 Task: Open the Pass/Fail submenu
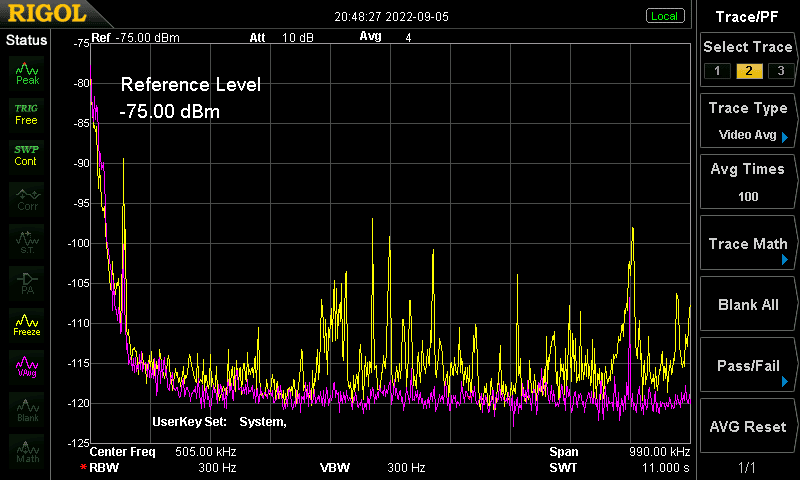pyautogui.click(x=747, y=365)
